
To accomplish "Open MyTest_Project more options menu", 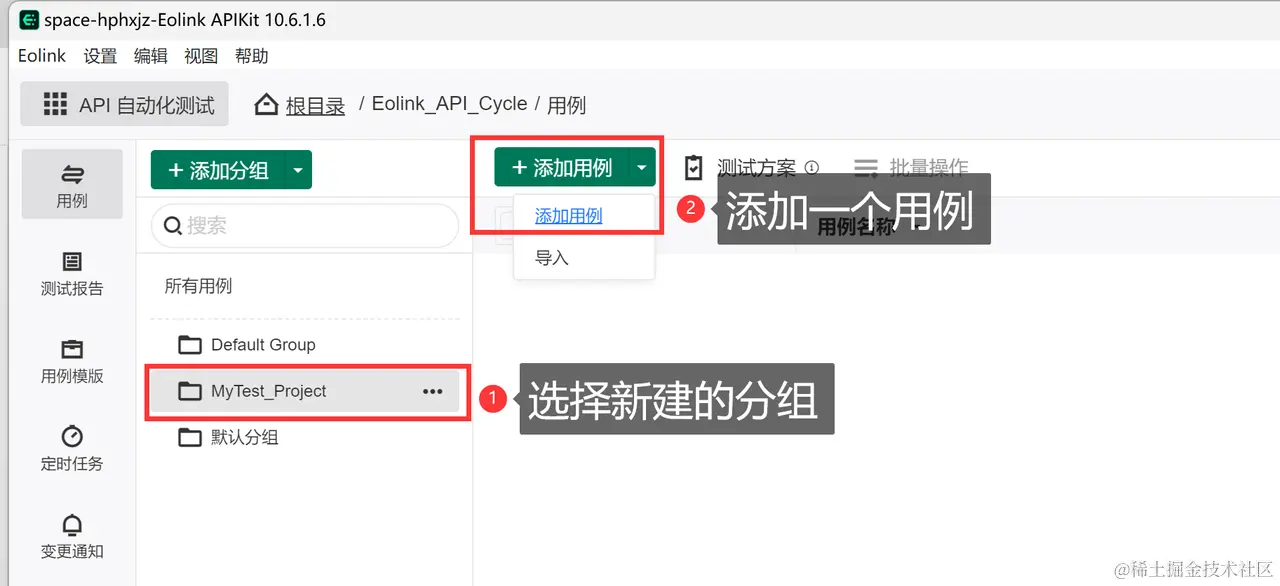I will tap(432, 392).
